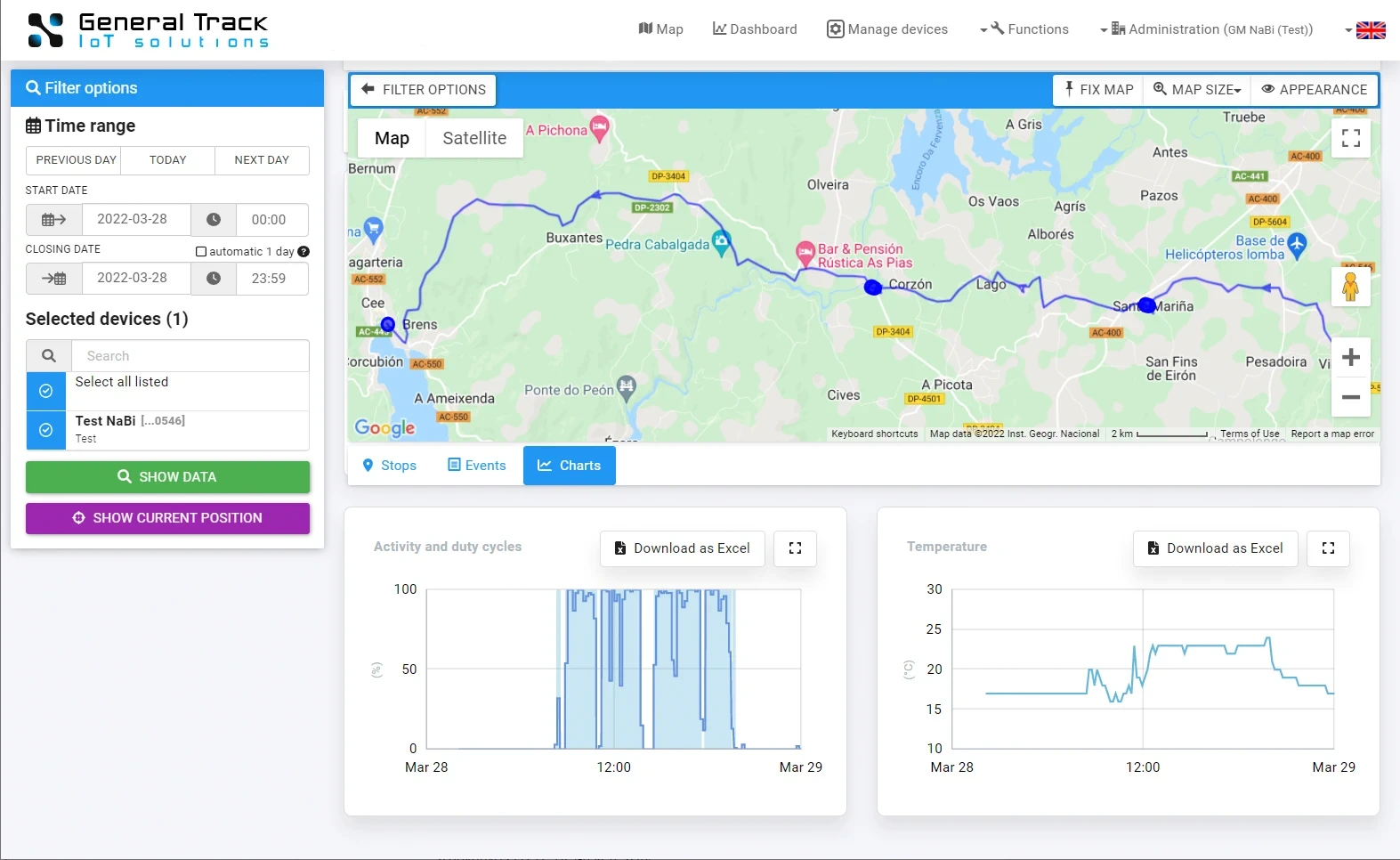This screenshot has height=860, width=1400.
Task: Click the start date calendar icon
Action: (54, 220)
